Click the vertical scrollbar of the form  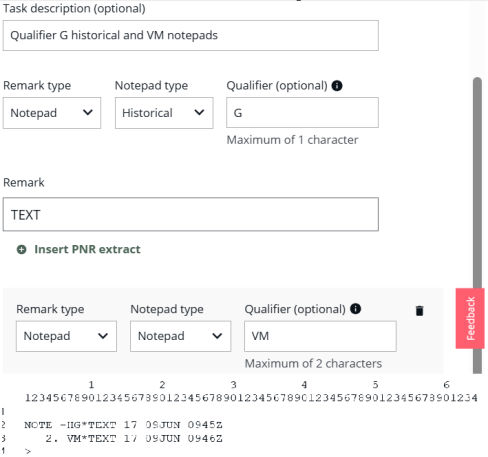(477, 225)
